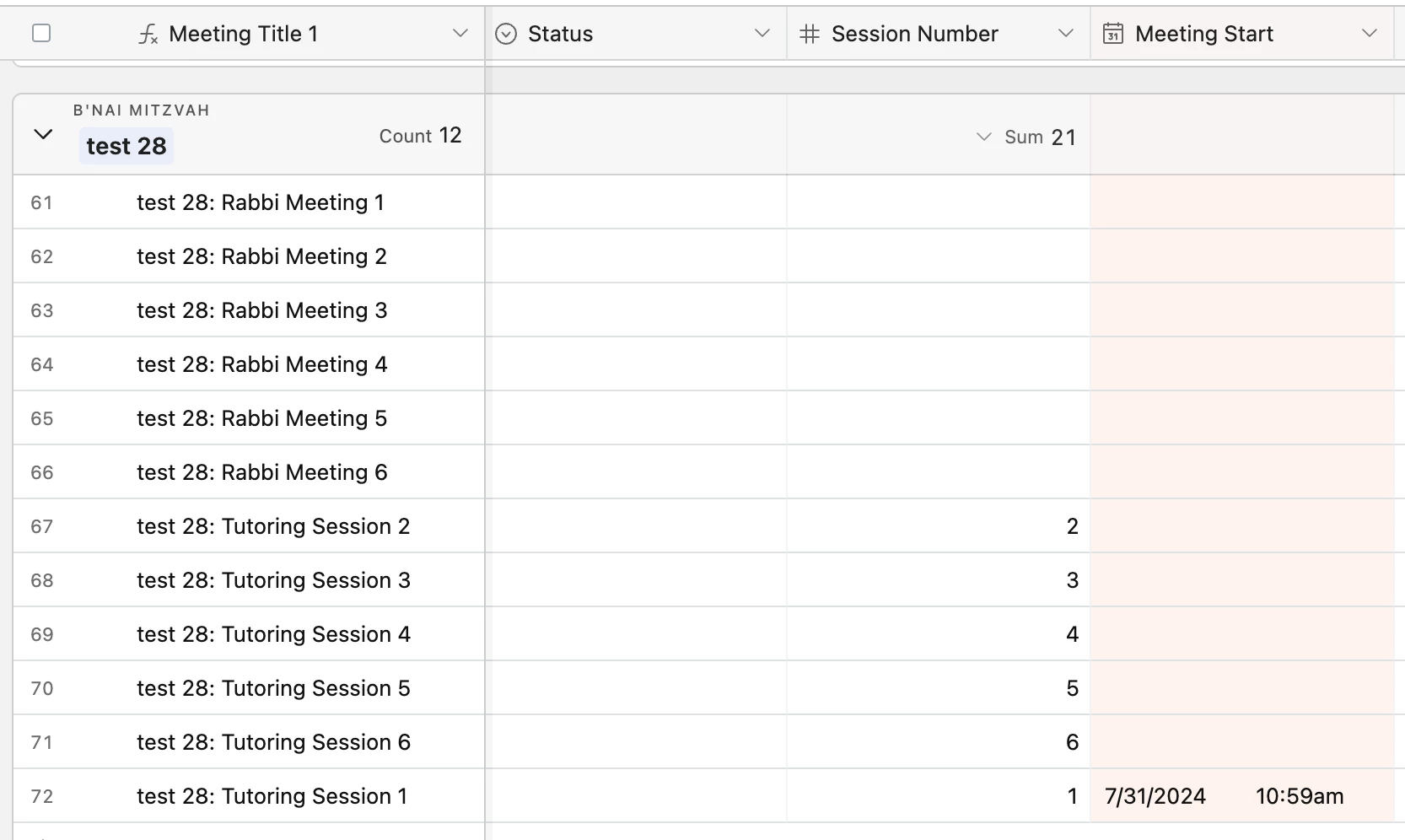
Task: Click the test 28: Tutoring Session 1 title
Action: click(272, 796)
